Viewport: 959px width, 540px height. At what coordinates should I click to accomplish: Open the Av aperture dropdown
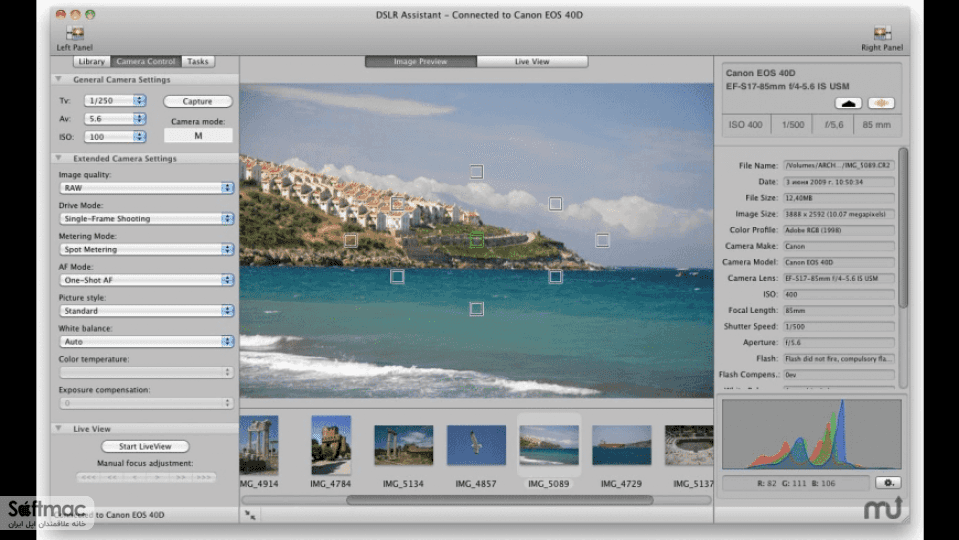[115, 119]
